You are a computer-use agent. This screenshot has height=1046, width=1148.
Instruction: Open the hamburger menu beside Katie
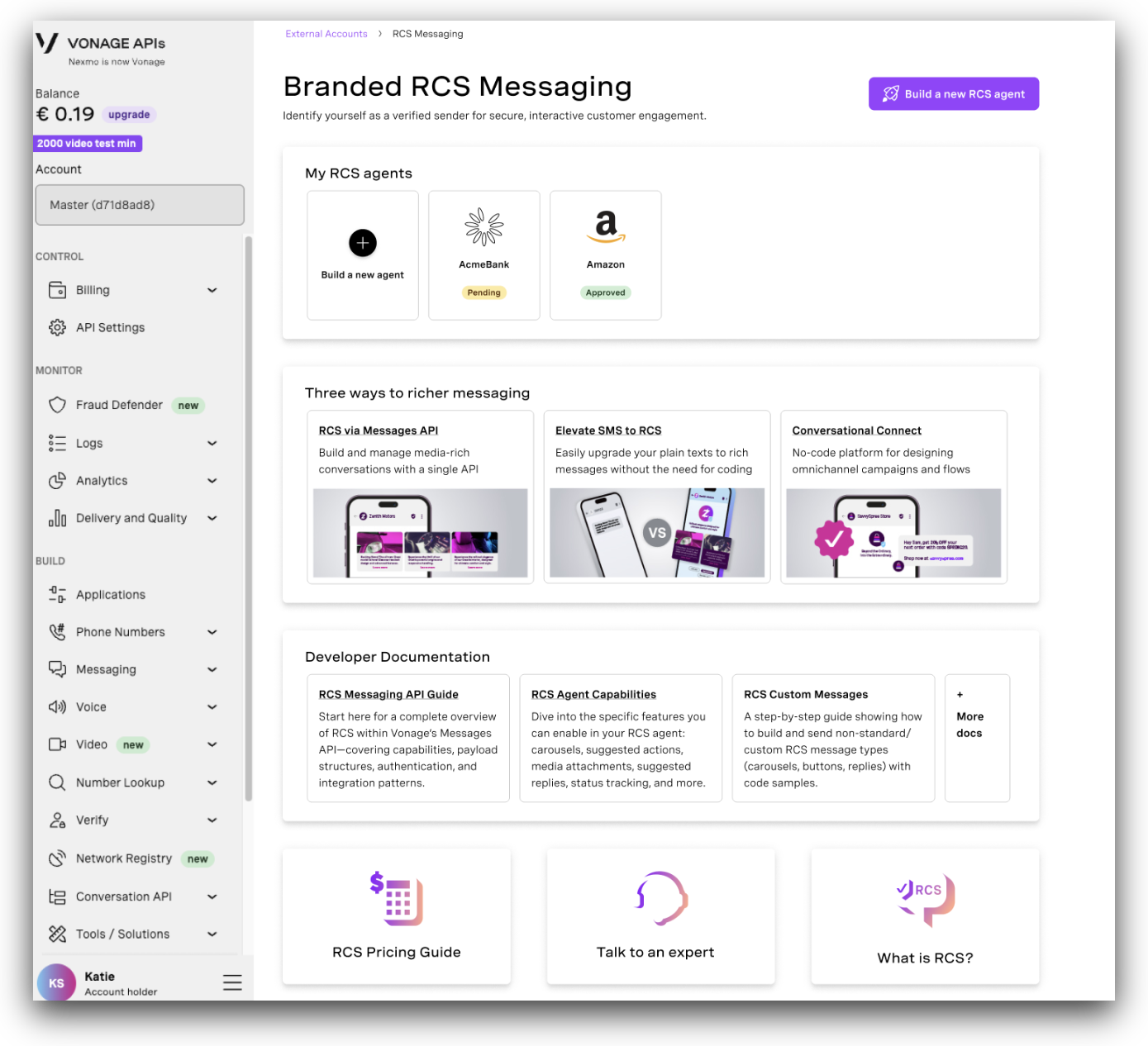[232, 982]
